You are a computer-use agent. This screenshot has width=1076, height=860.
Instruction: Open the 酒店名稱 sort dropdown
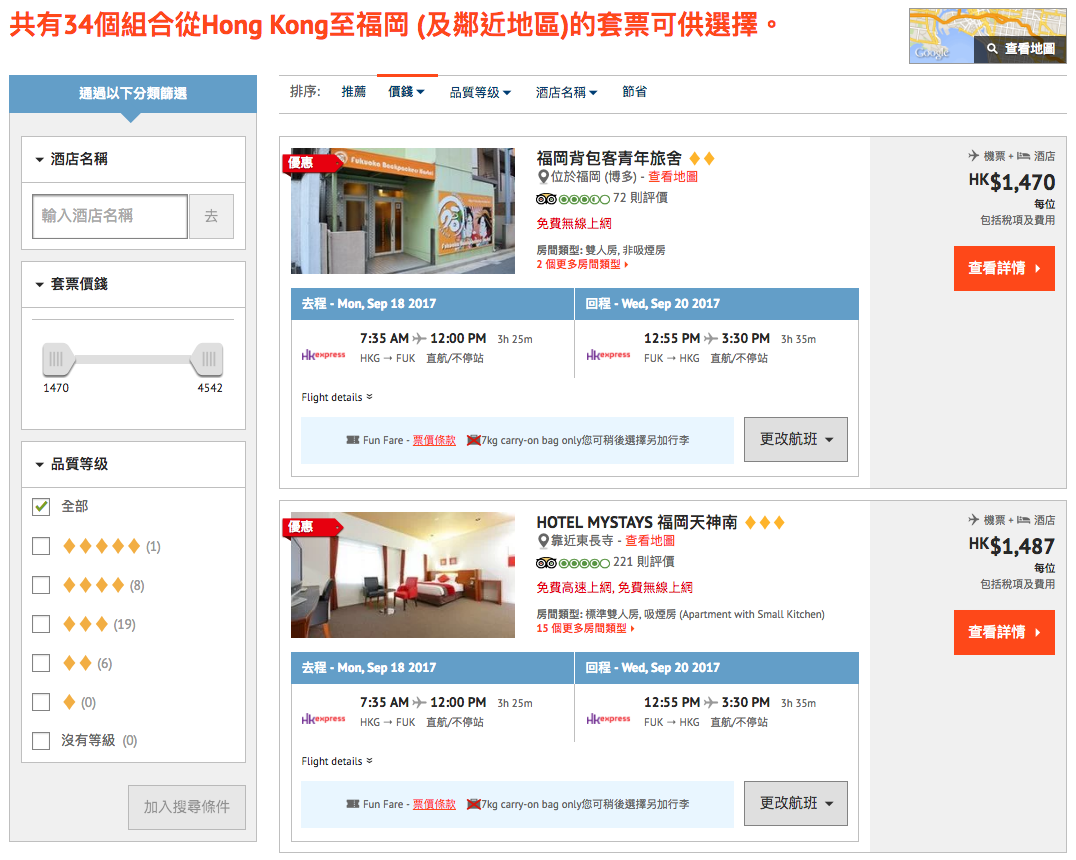pyautogui.click(x=567, y=92)
